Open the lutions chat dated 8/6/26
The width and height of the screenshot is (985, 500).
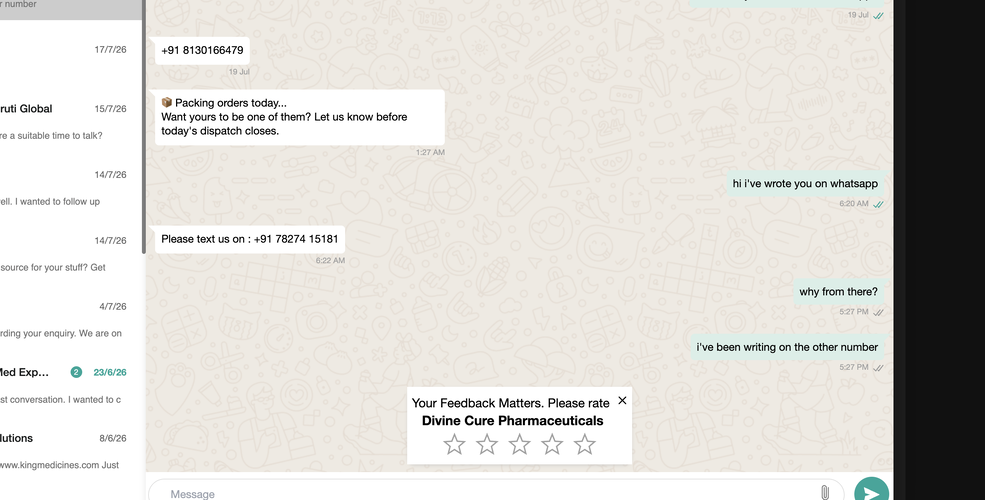click(x=71, y=451)
